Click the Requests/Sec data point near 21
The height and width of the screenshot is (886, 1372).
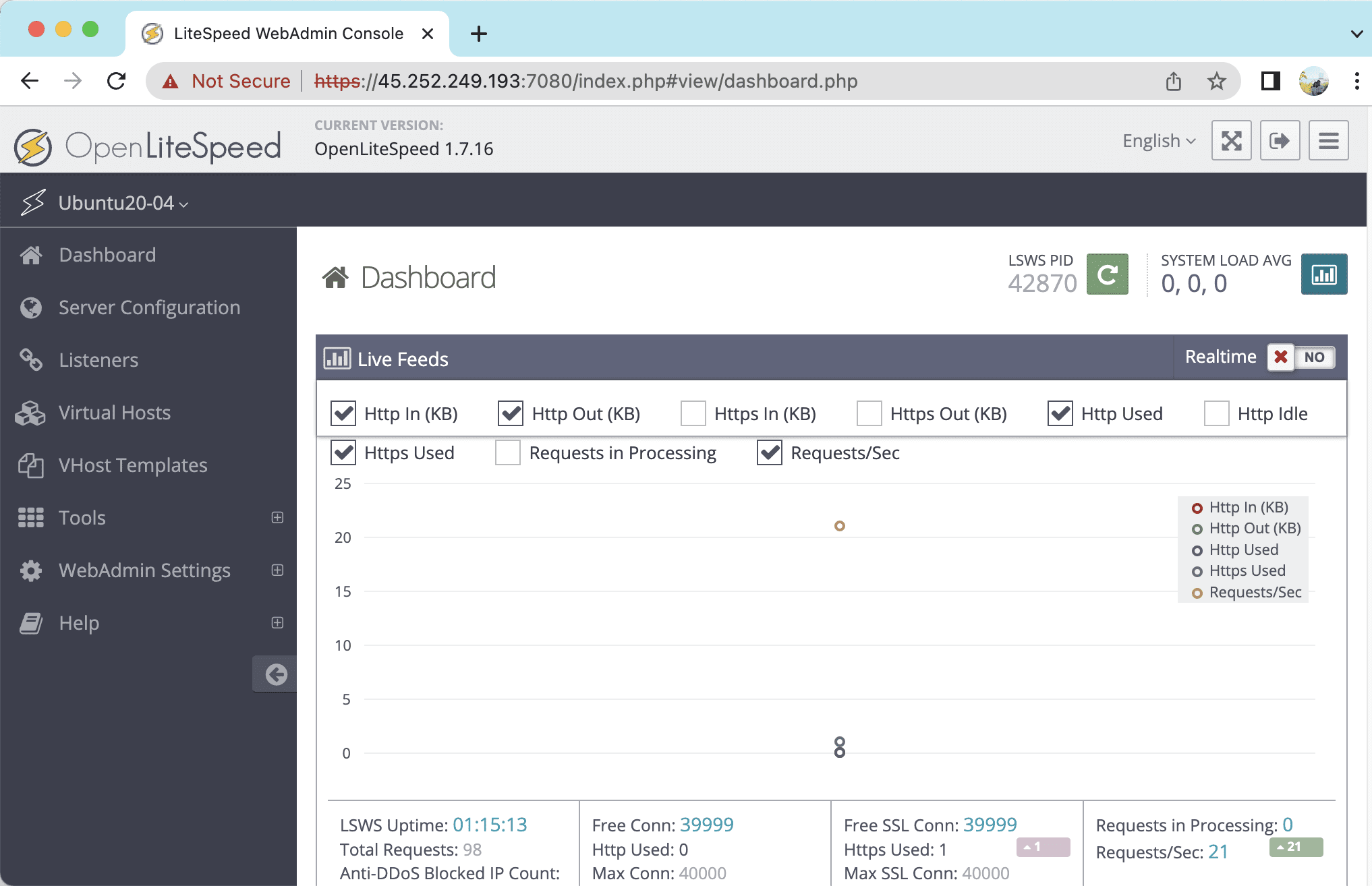tap(840, 526)
